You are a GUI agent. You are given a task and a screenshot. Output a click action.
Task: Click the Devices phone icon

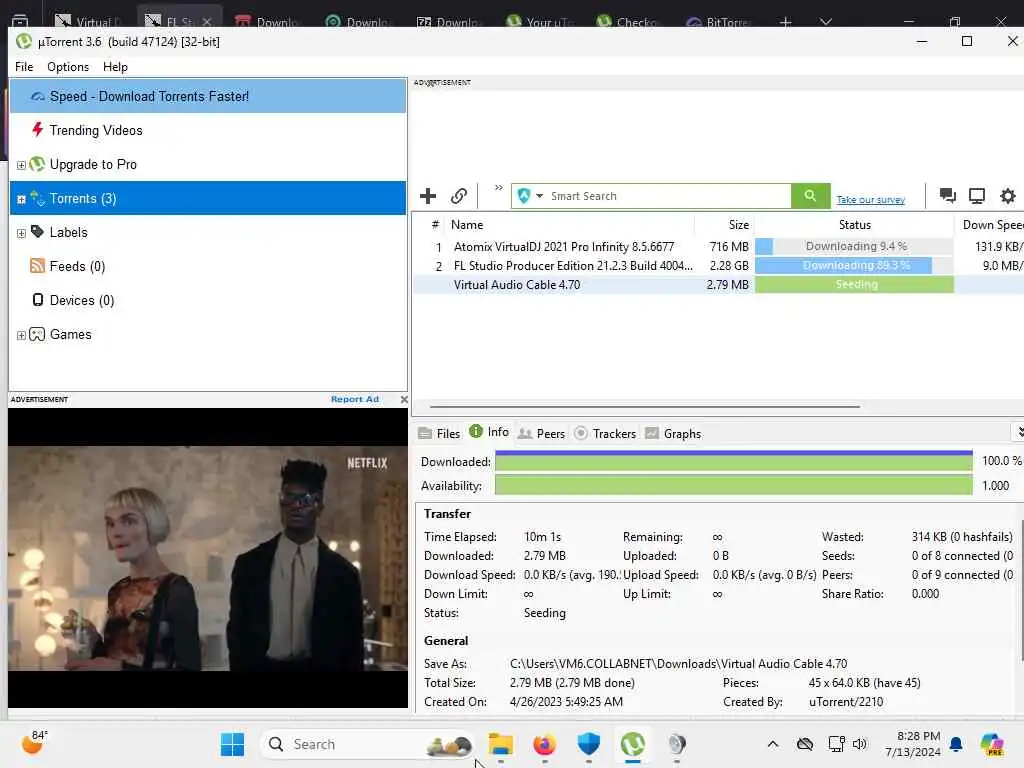[x=38, y=300]
